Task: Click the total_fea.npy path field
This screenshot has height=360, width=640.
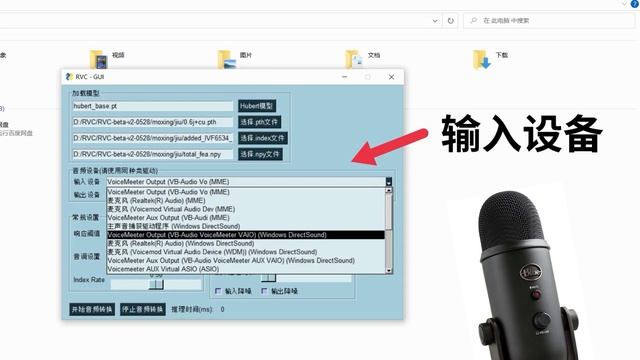Action: point(153,154)
